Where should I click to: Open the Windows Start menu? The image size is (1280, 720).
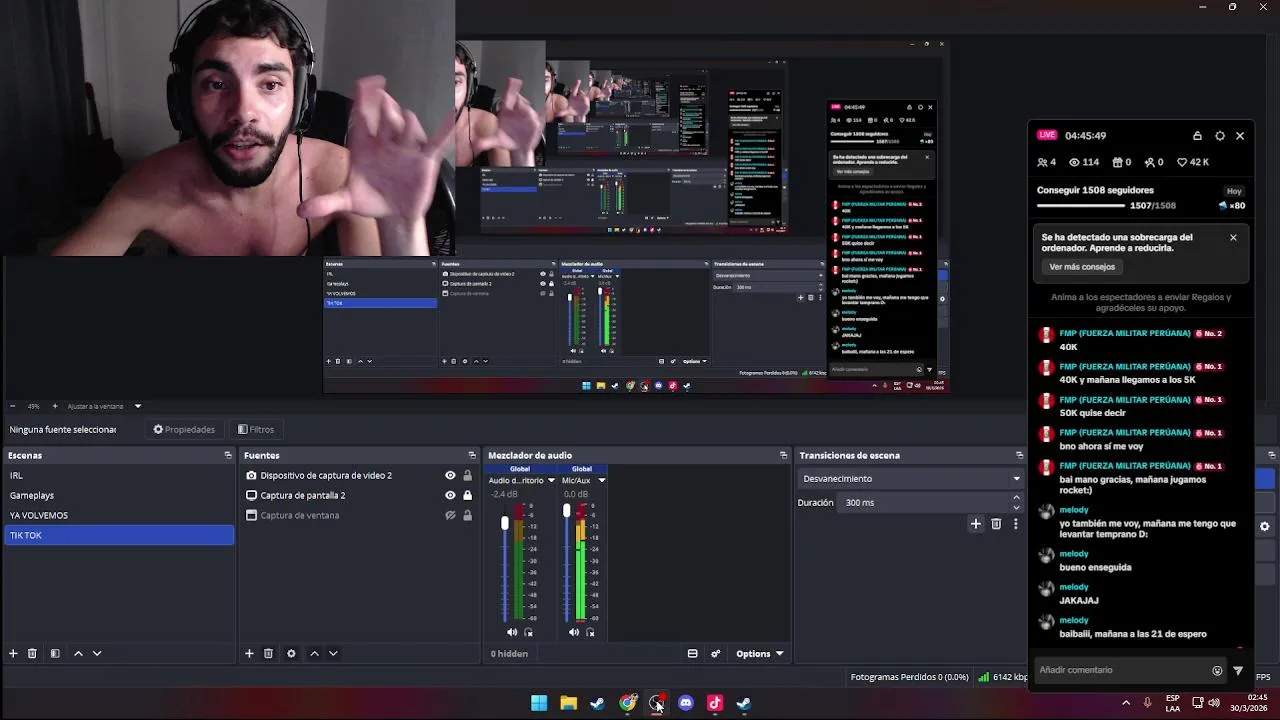click(539, 703)
